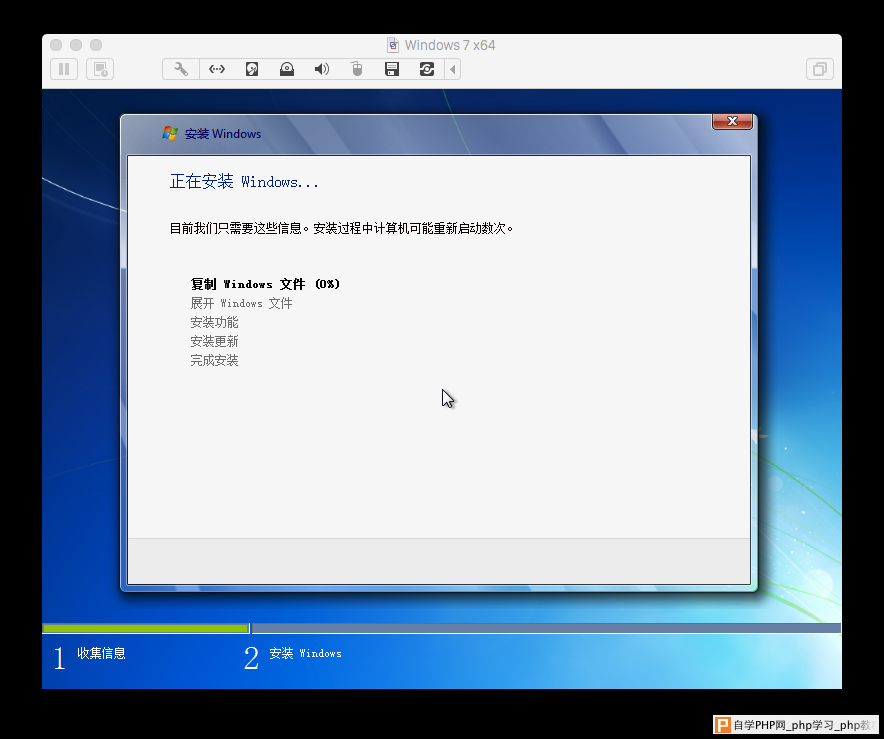Click the USB mouse device icon
This screenshot has width=884, height=739.
[357, 69]
